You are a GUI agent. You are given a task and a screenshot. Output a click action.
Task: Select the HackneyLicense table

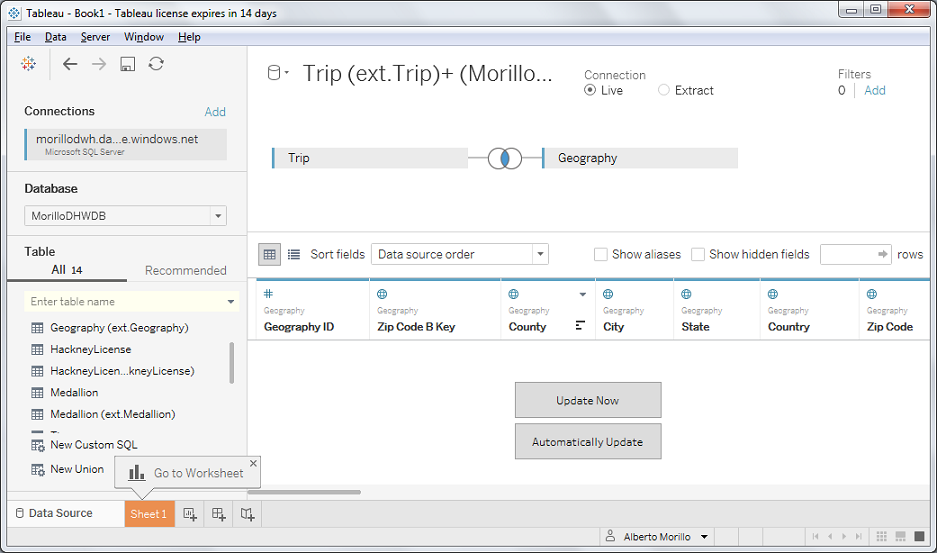90,350
